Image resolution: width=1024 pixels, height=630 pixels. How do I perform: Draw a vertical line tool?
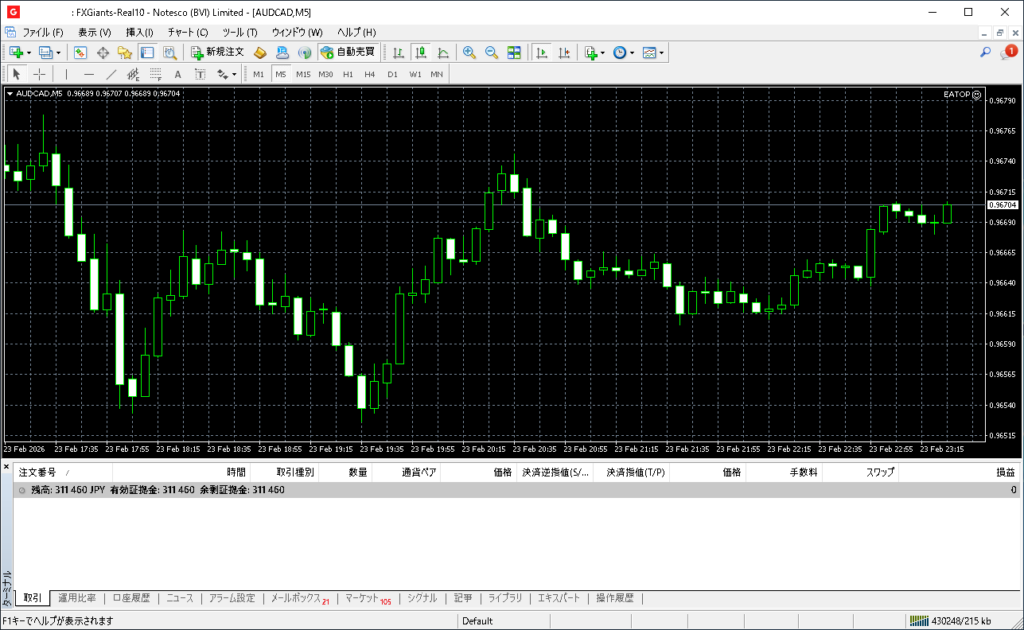click(67, 74)
